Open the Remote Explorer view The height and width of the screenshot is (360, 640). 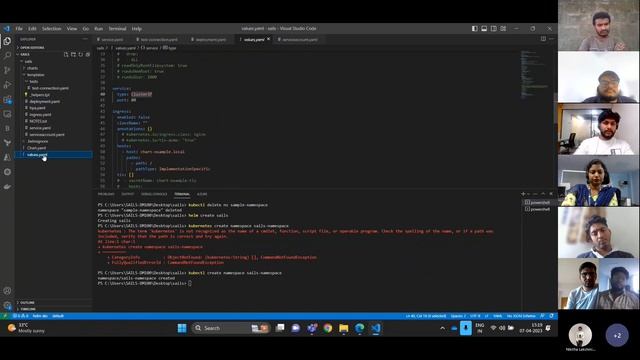pos(7,114)
